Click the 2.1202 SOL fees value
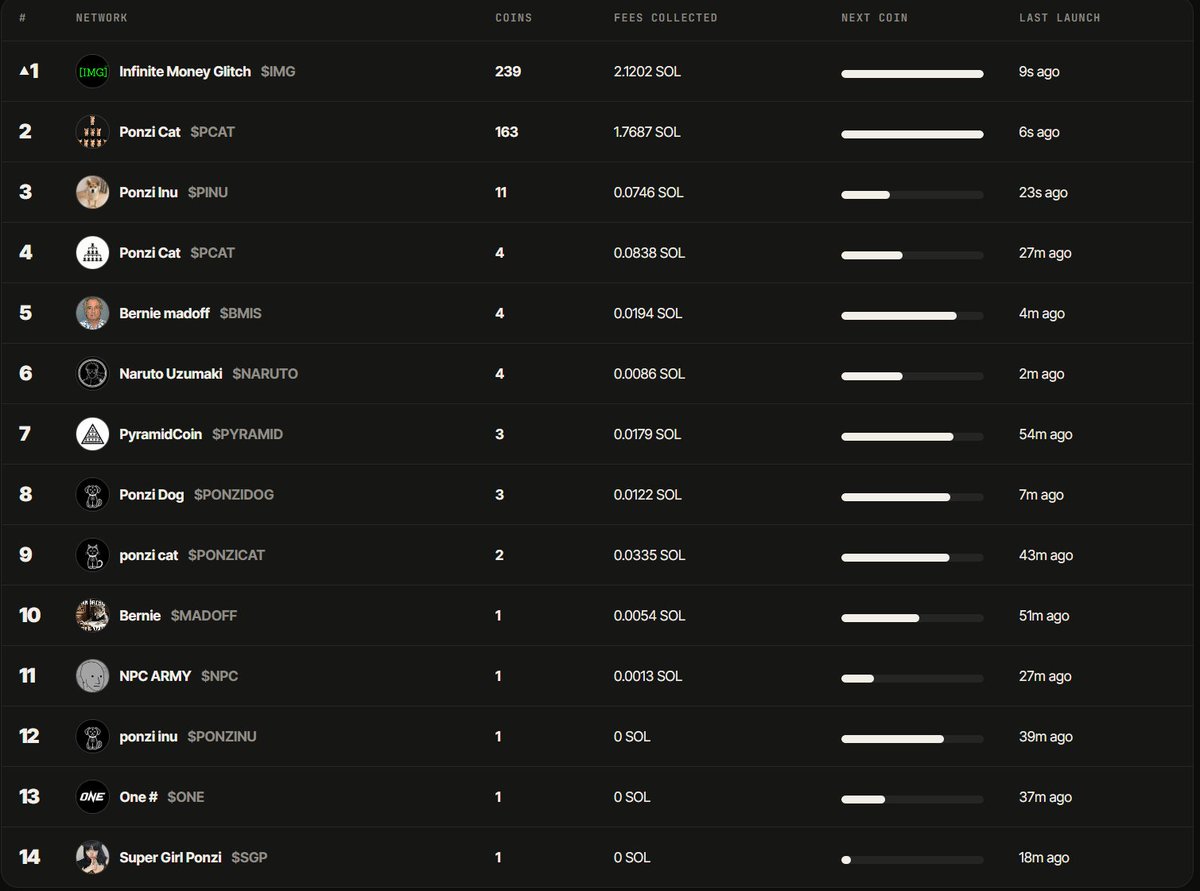 (648, 72)
